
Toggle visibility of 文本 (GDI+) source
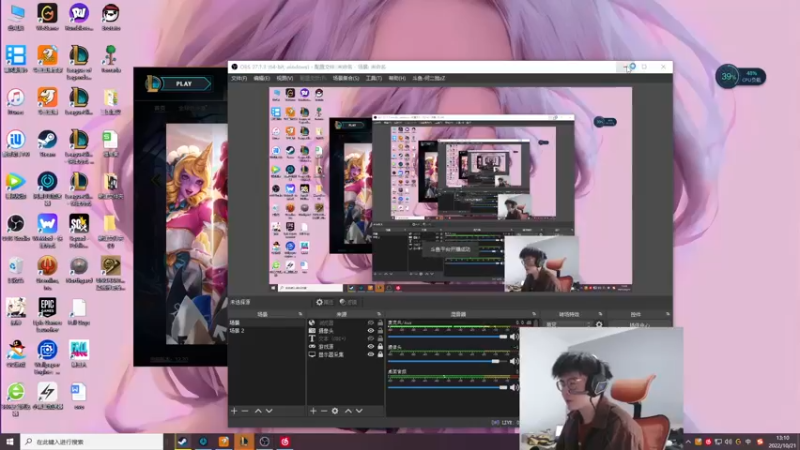point(371,339)
